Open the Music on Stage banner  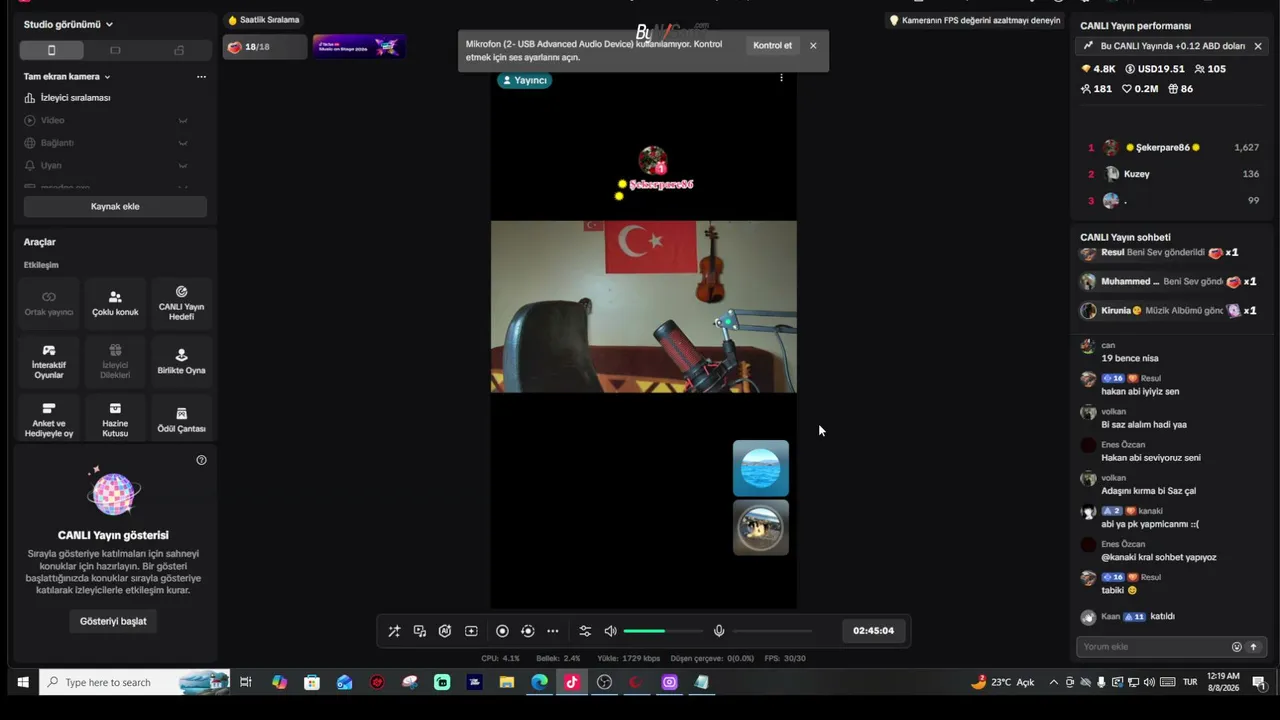[x=358, y=47]
